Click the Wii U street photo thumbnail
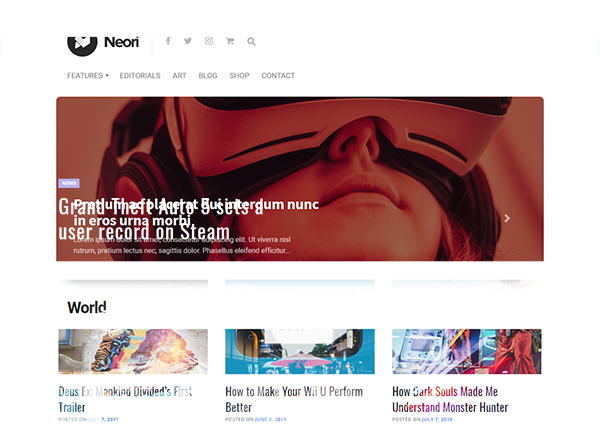 [300, 351]
